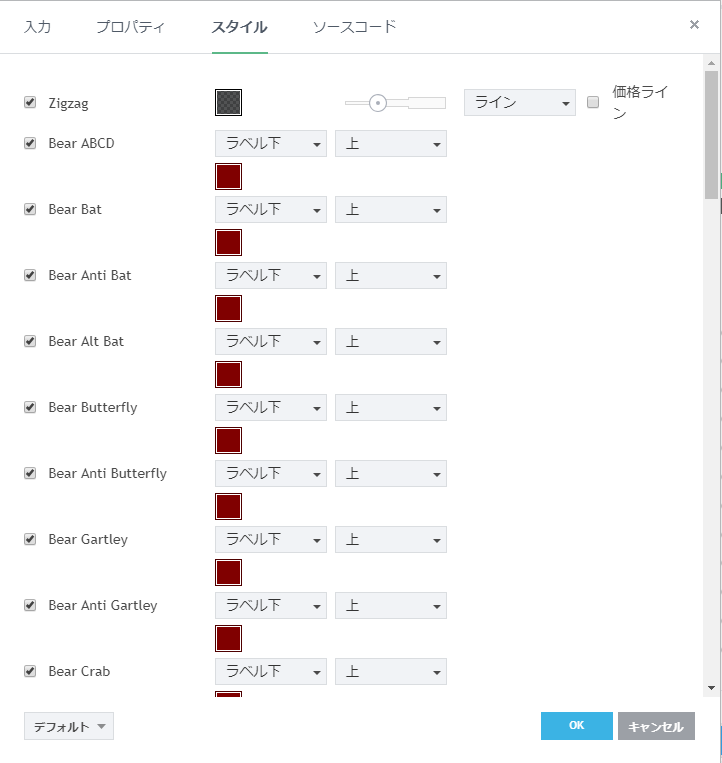Viewport: 722px width, 763px height.
Task: Open Bear Crab ラベル下 shape dropdown
Action: (270, 672)
